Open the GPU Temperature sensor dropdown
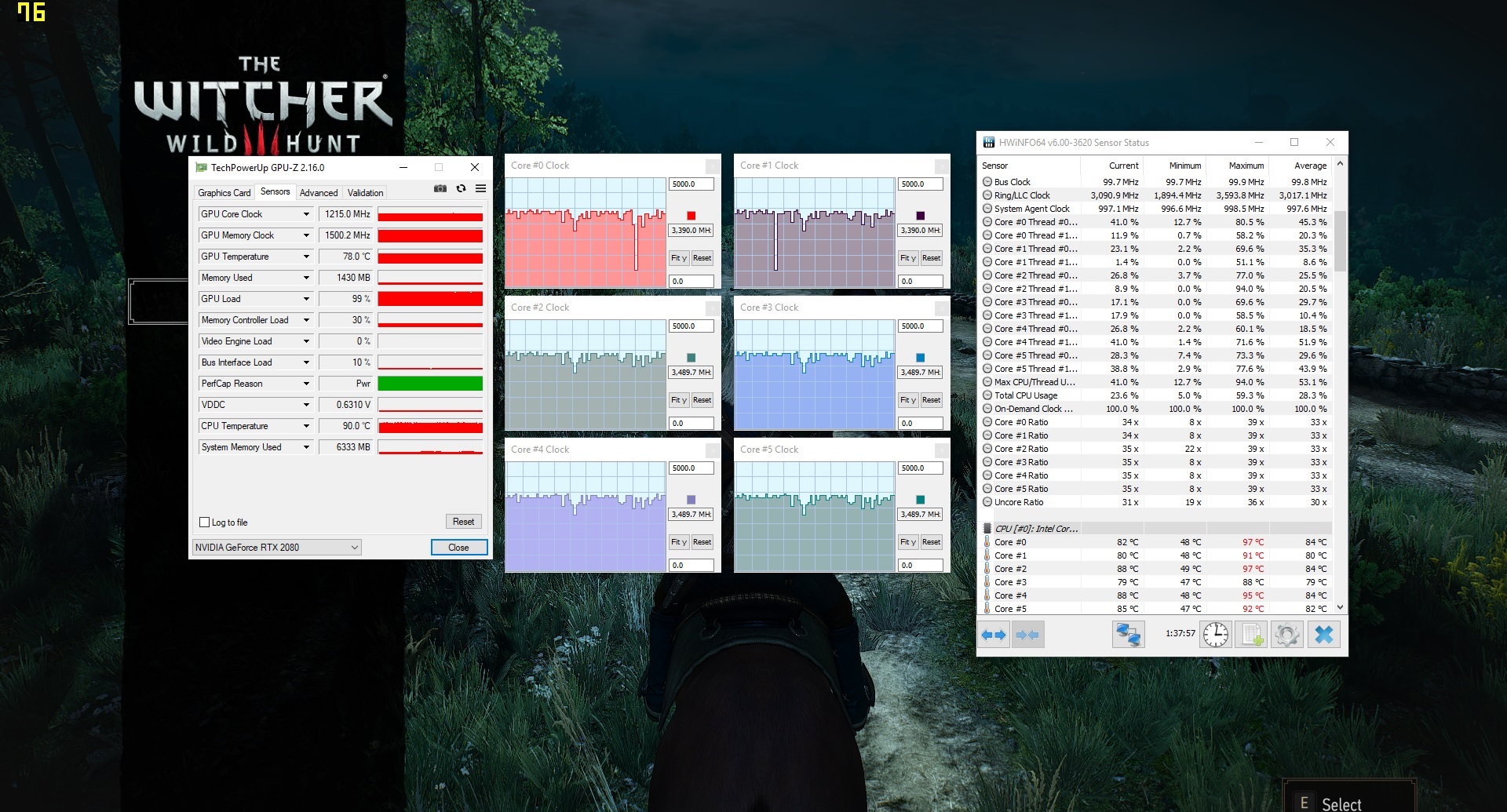The image size is (1507, 812). click(306, 257)
